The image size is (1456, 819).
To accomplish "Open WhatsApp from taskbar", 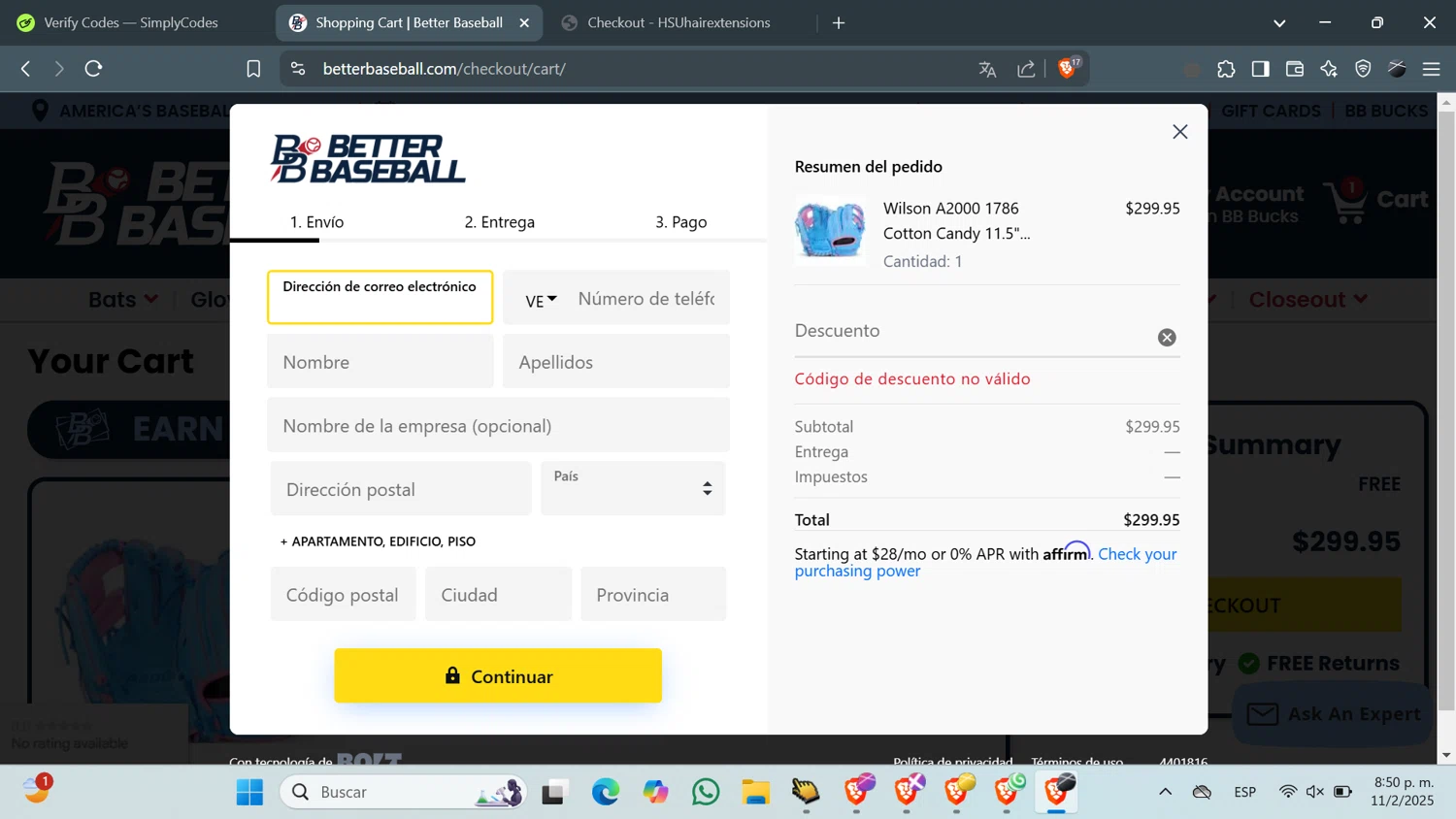I will pos(706,792).
